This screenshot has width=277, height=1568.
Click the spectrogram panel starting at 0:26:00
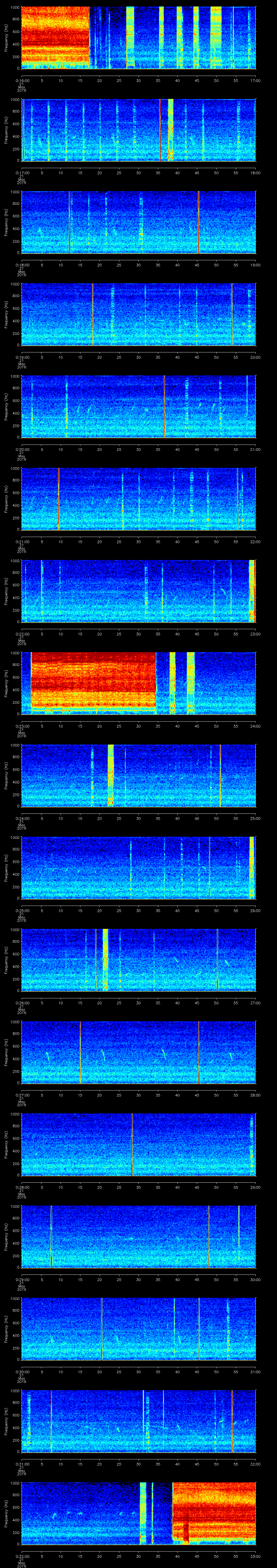tap(138, 960)
